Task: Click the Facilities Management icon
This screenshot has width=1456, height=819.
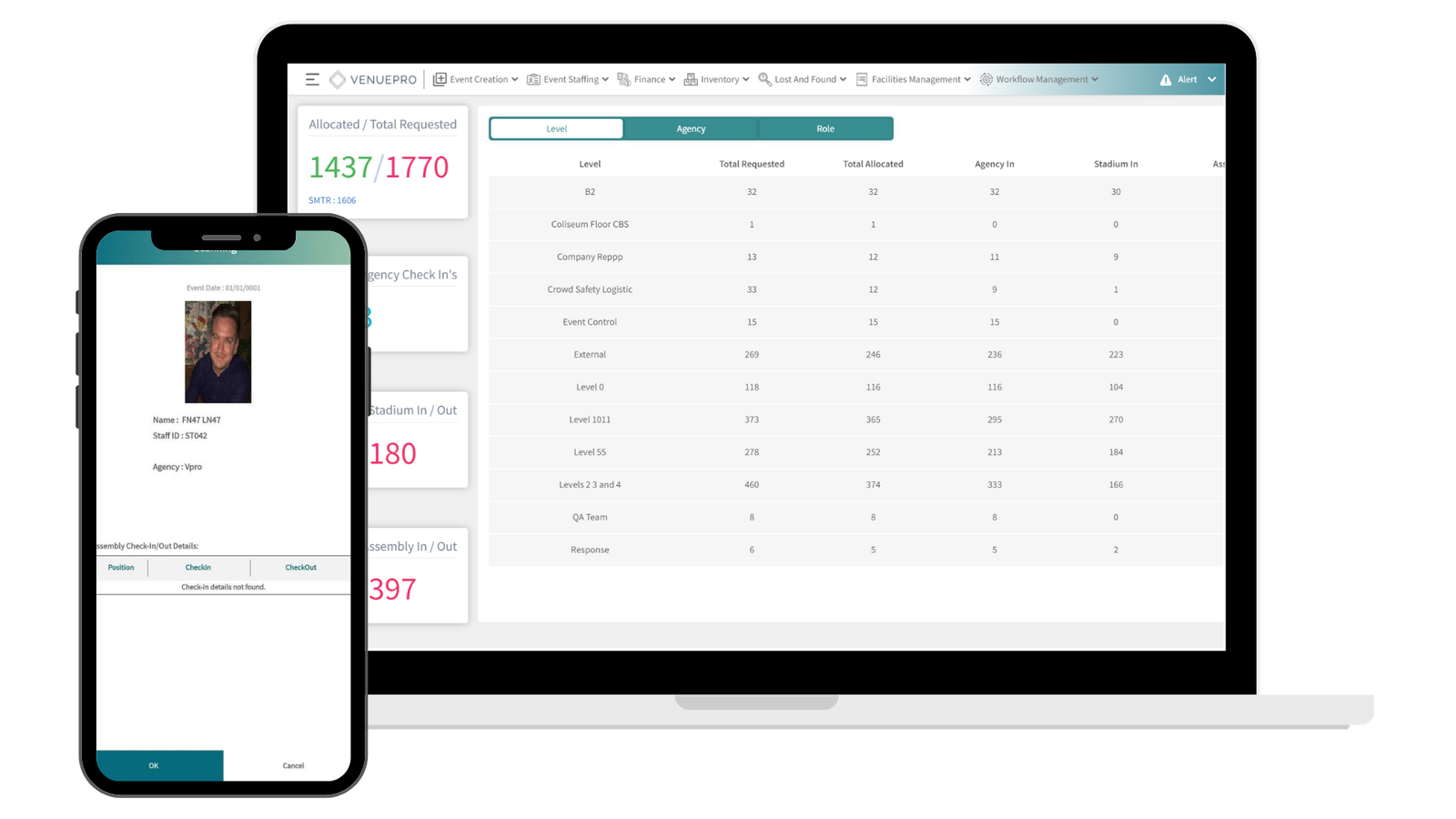Action: (862, 80)
